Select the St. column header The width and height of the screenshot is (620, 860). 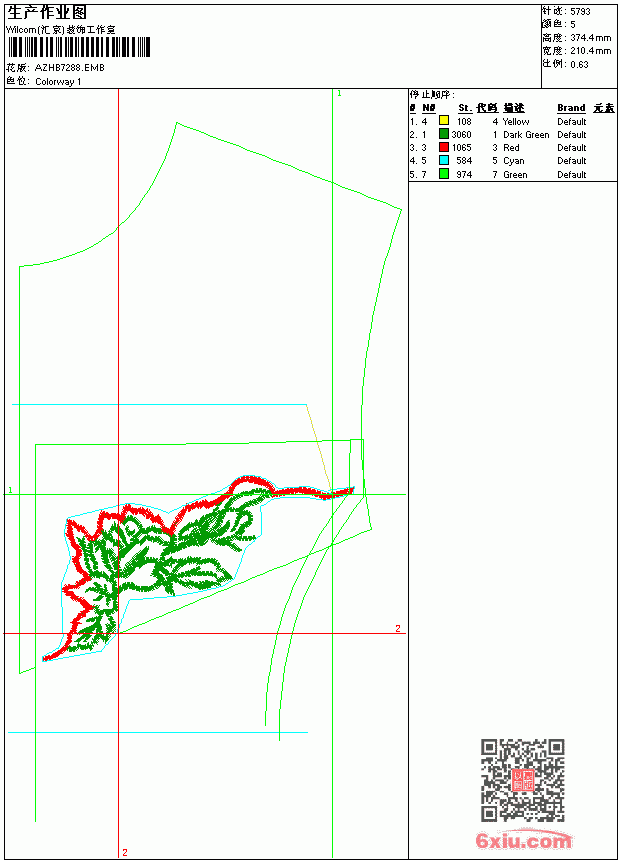(x=465, y=108)
